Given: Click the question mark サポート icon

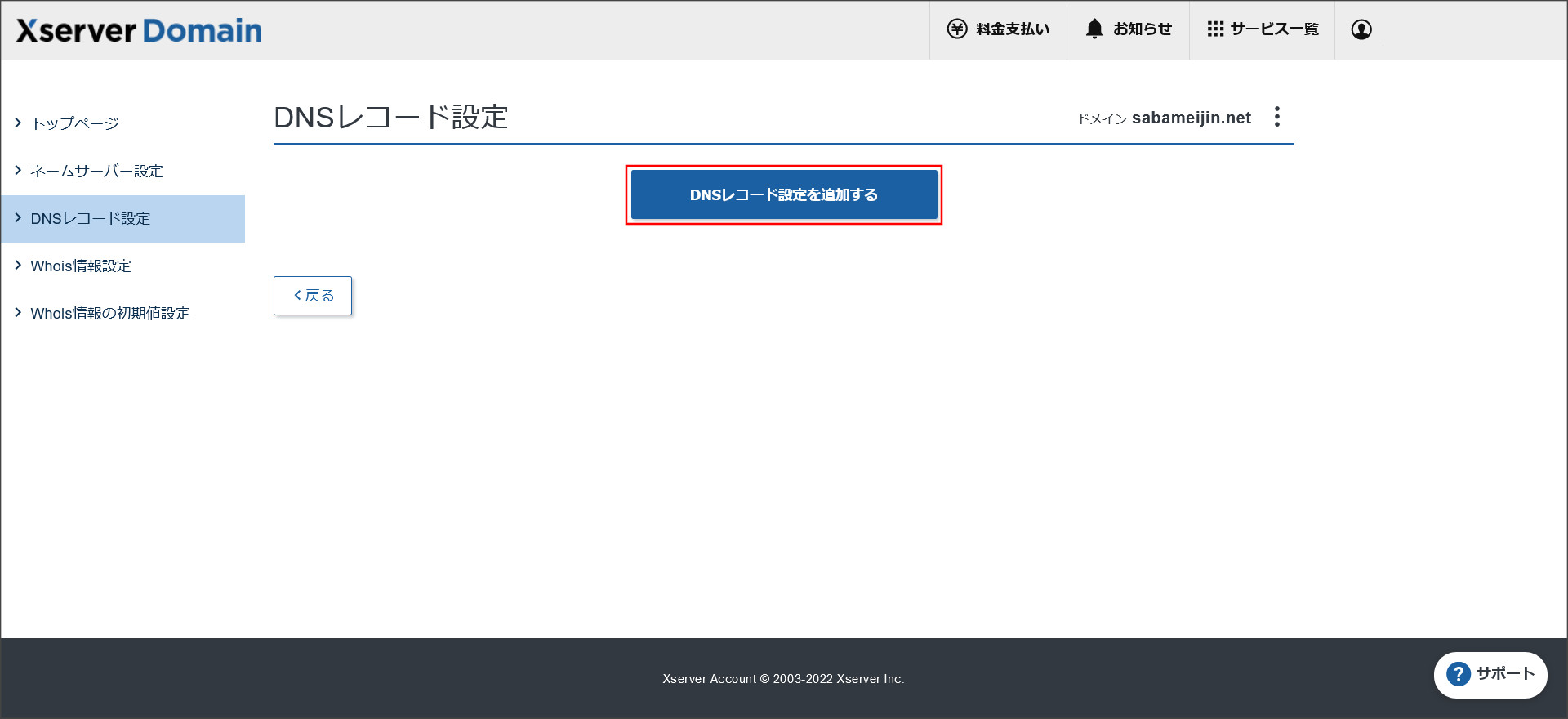Looking at the screenshot, I should click(x=1458, y=674).
